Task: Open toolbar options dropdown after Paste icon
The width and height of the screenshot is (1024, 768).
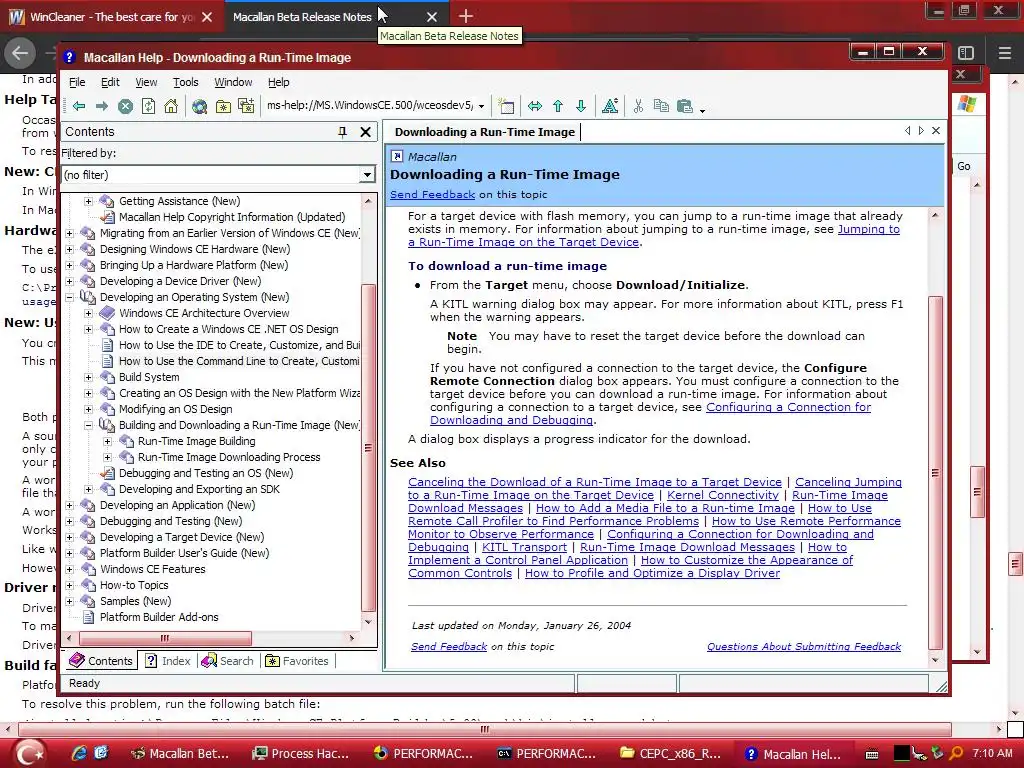Action: tap(702, 110)
